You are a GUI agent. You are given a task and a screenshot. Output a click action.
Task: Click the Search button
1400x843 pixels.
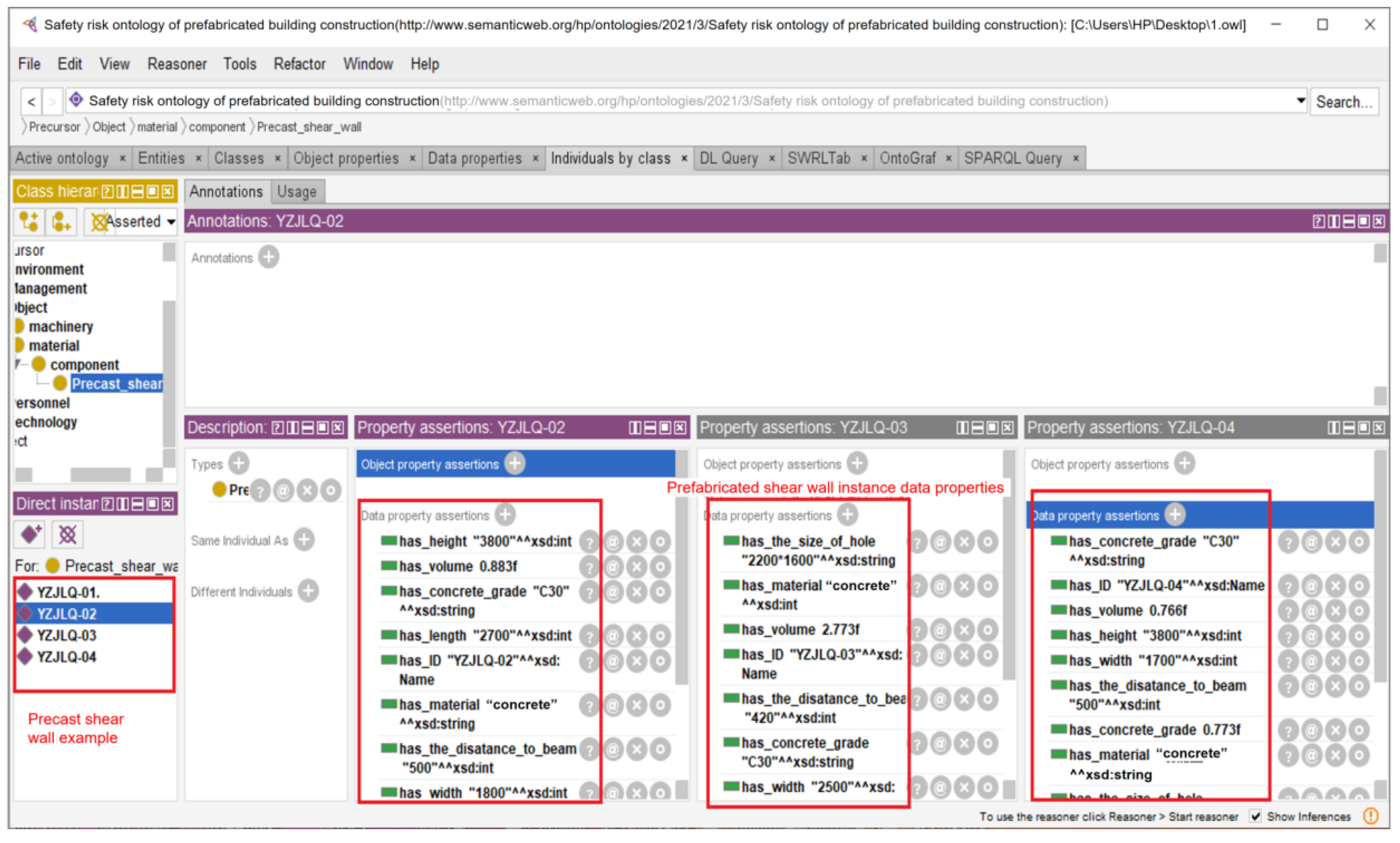point(1343,102)
